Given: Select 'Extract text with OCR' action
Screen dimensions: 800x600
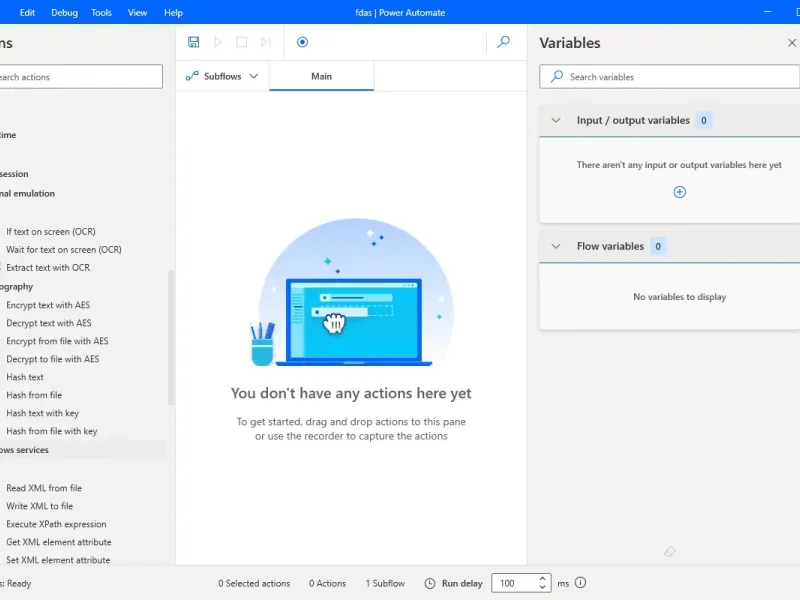Looking at the screenshot, I should pyautogui.click(x=48, y=267).
